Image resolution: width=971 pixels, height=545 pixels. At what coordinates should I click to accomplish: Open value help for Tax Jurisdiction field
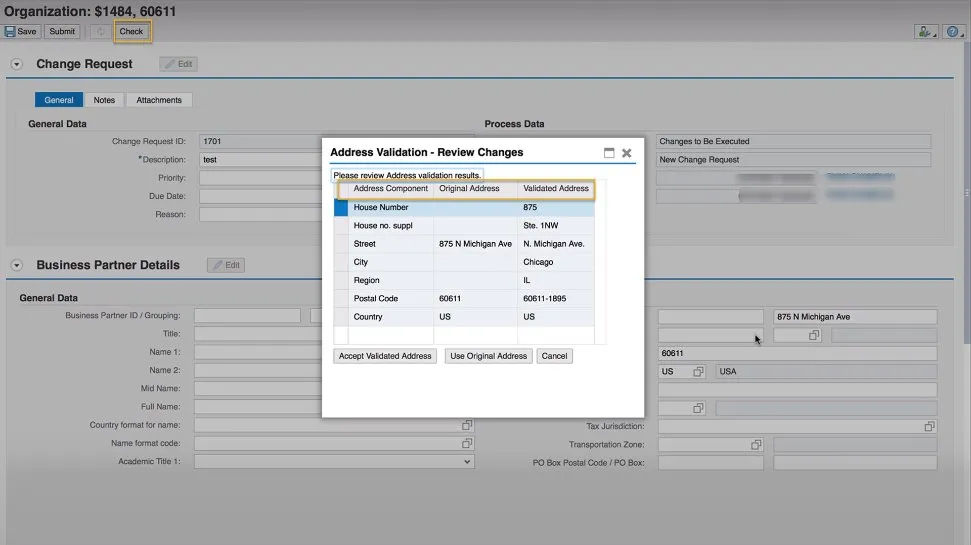coord(930,426)
